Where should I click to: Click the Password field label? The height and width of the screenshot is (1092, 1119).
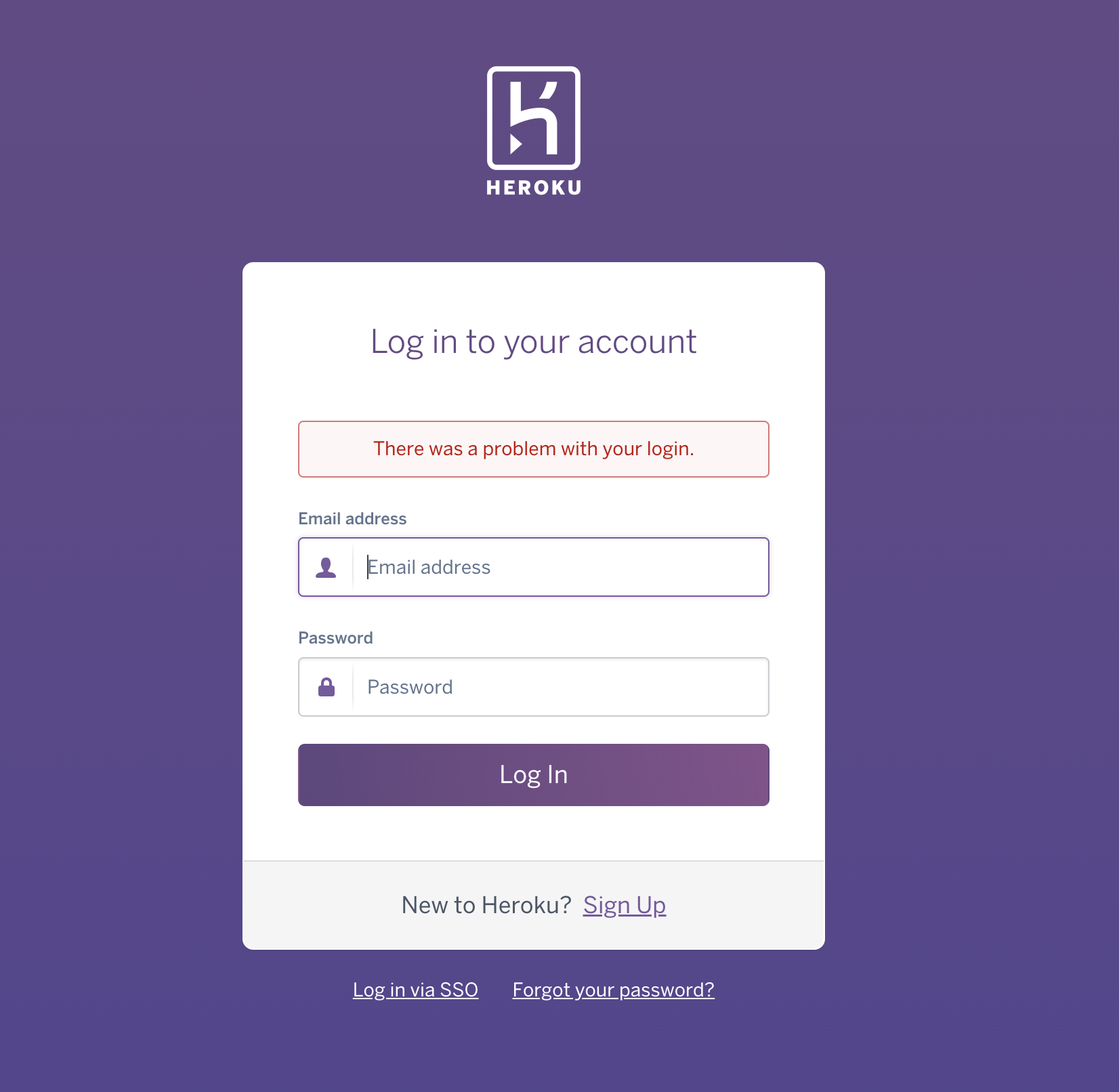click(335, 638)
